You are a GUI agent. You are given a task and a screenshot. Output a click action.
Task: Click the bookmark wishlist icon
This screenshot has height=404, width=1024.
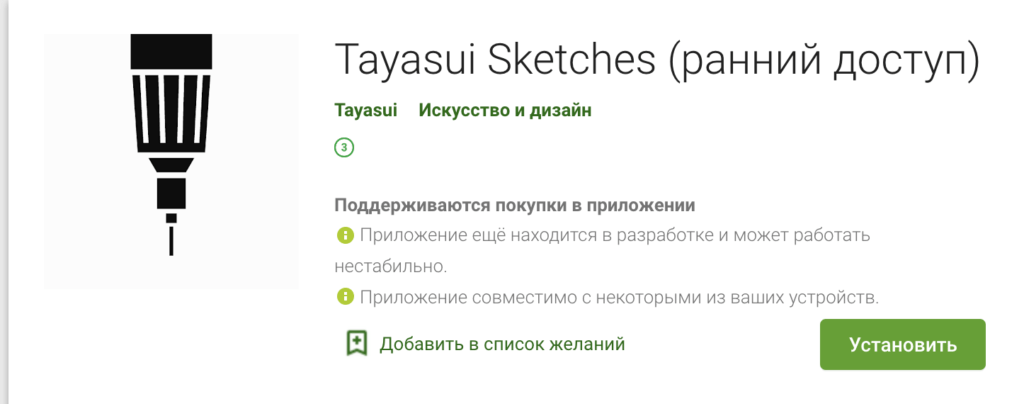pos(356,344)
